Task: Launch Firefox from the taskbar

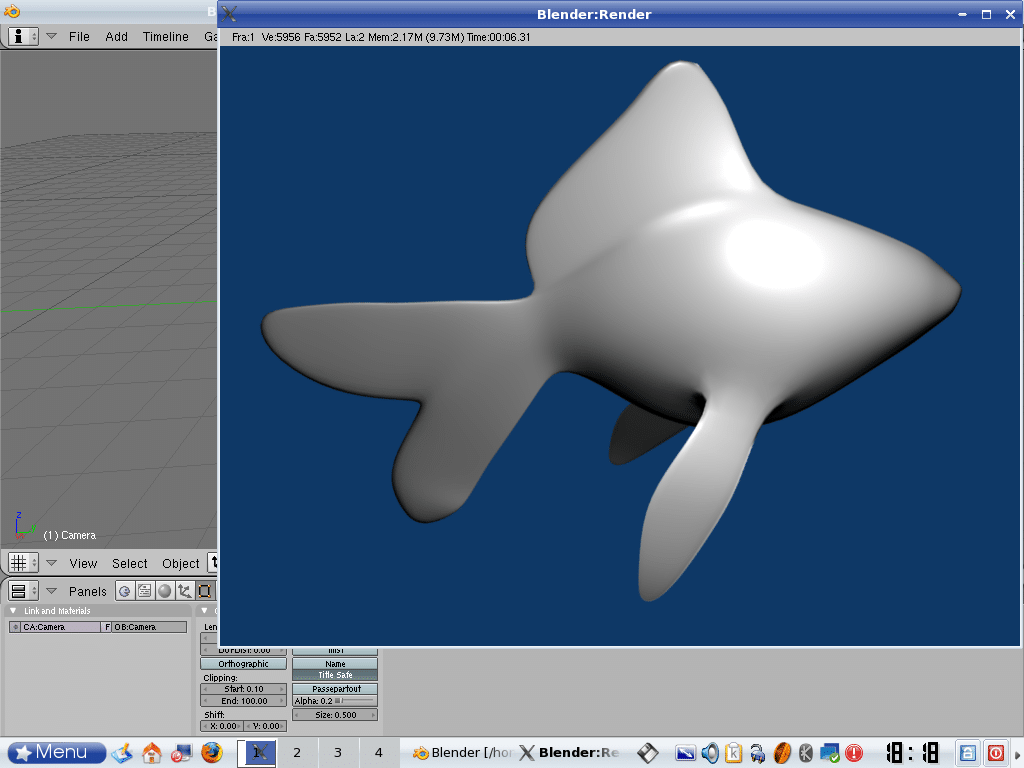Action: click(x=211, y=752)
